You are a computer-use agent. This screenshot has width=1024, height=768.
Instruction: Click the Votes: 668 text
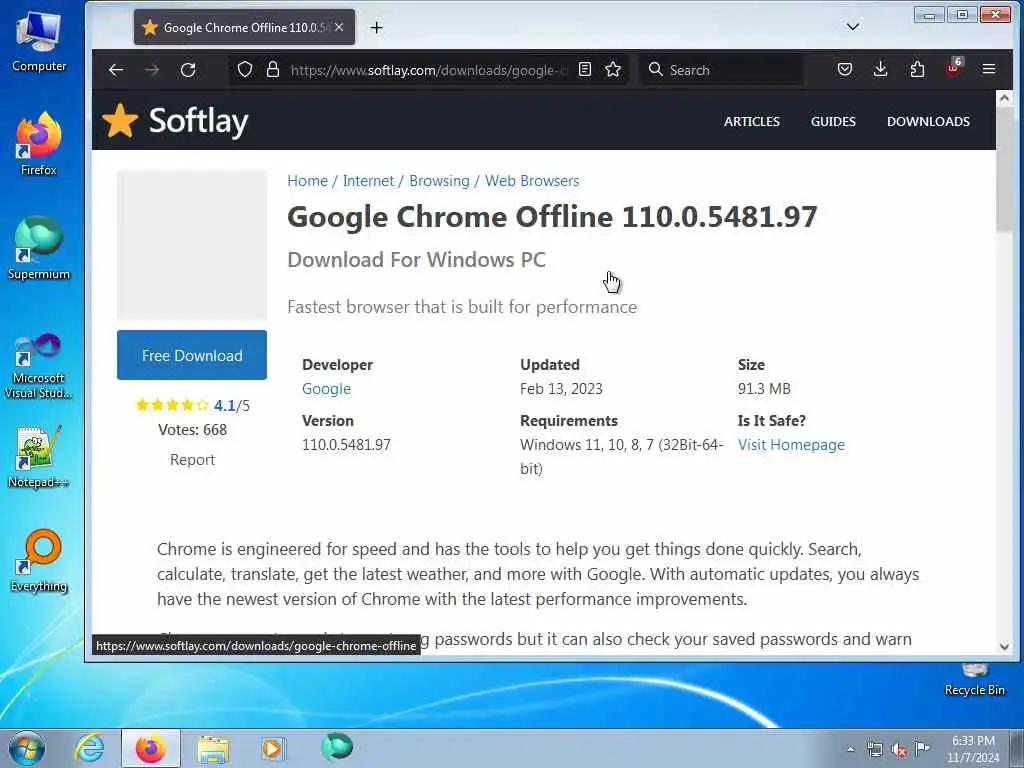193,430
